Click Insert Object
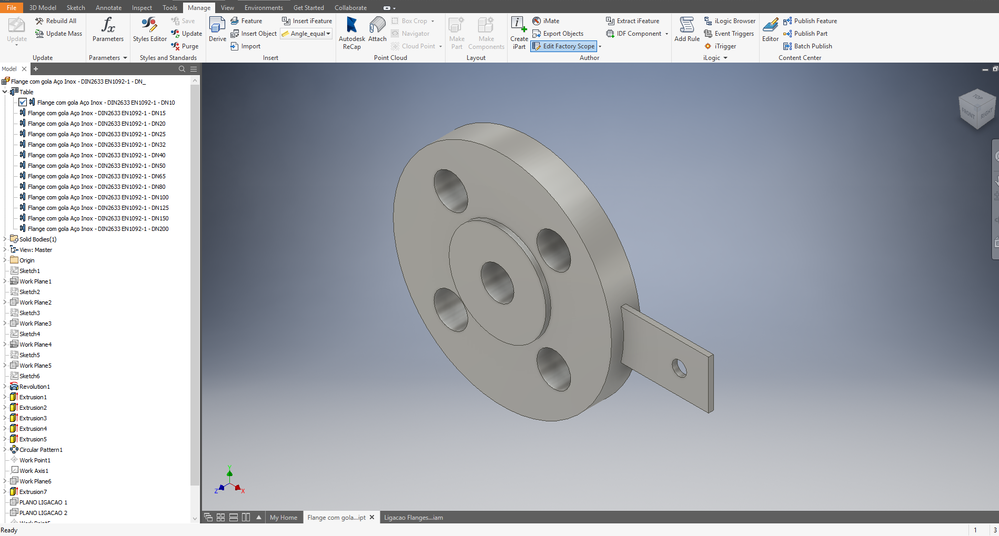The image size is (999, 536). tap(254, 33)
